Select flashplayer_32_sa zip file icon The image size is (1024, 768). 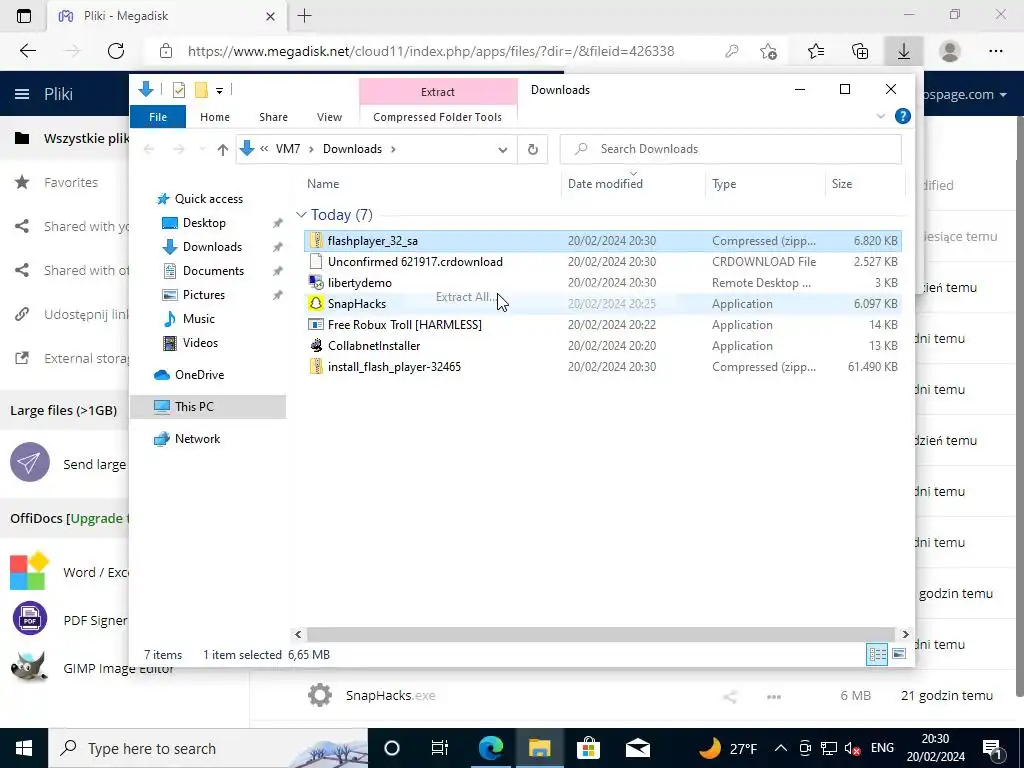coord(316,240)
